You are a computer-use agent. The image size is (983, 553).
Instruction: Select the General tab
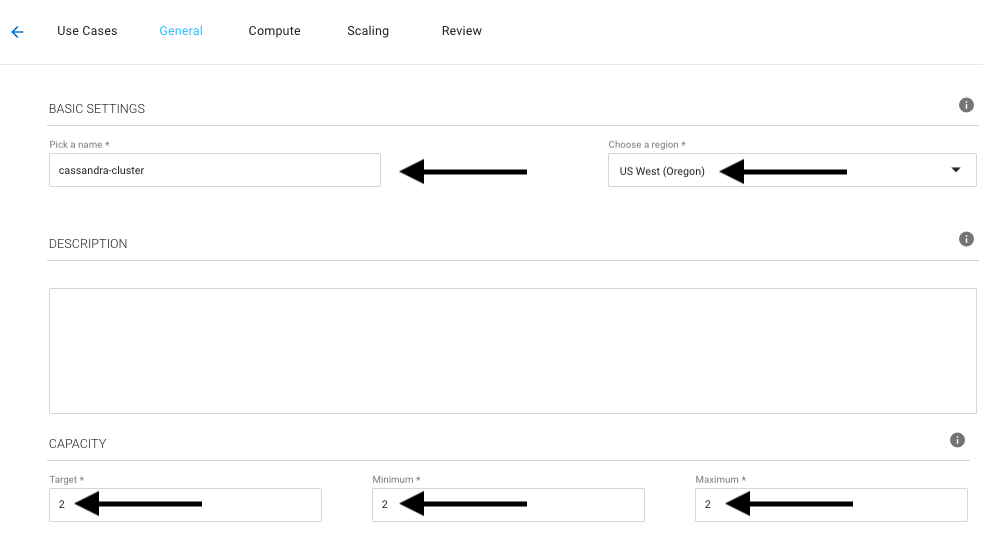pyautogui.click(x=181, y=31)
